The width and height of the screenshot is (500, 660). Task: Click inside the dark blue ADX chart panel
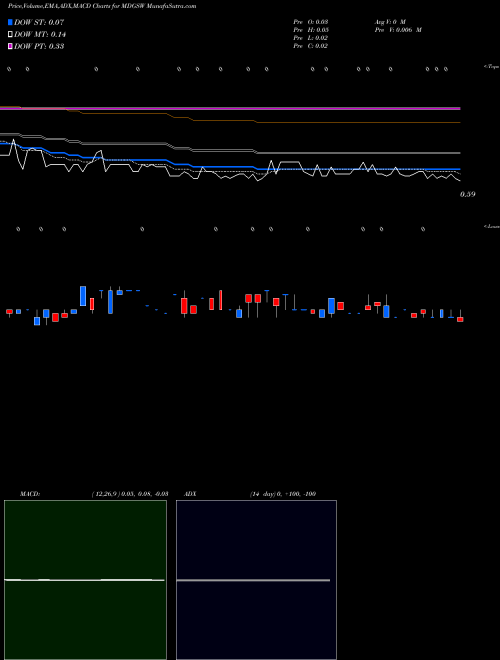[x=256, y=580]
